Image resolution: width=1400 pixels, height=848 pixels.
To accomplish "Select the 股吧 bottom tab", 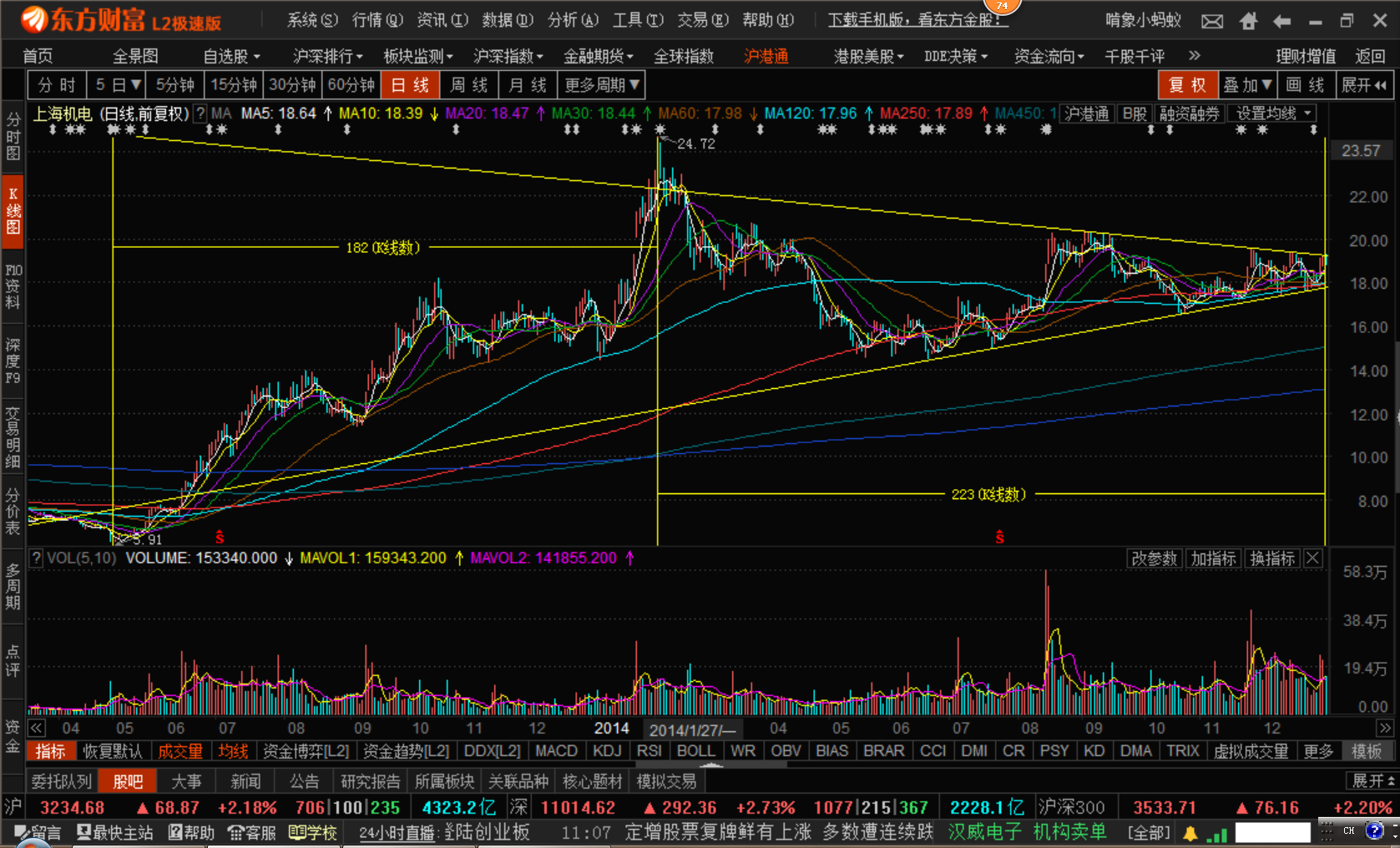I will tap(128, 781).
